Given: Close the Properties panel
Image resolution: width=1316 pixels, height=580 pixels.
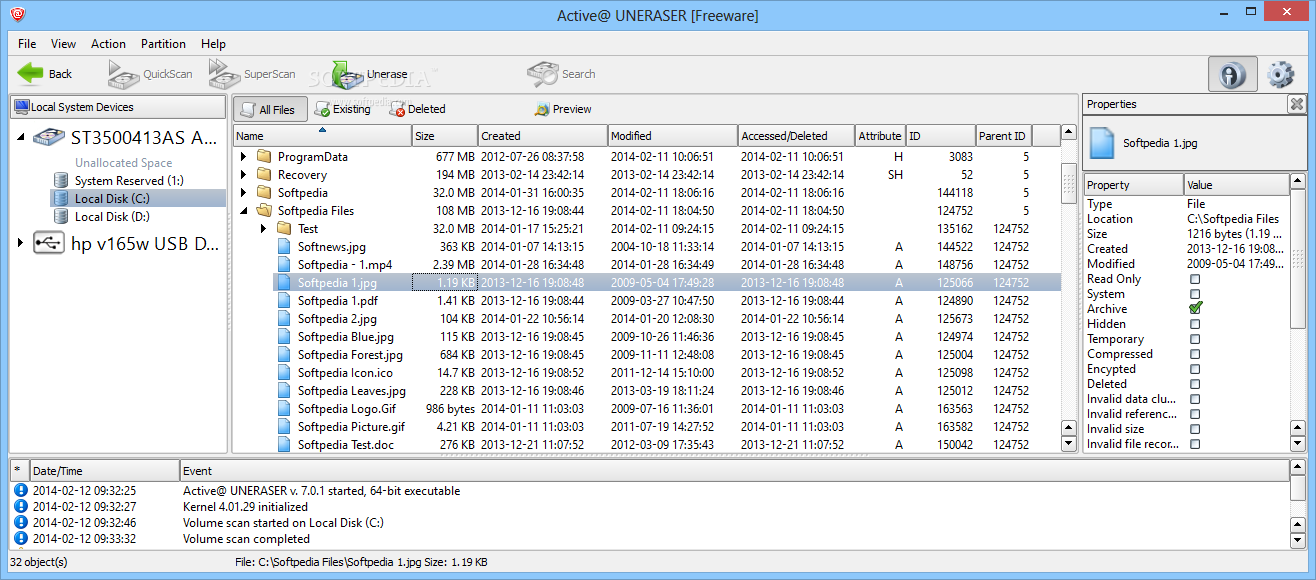Looking at the screenshot, I should [1296, 104].
